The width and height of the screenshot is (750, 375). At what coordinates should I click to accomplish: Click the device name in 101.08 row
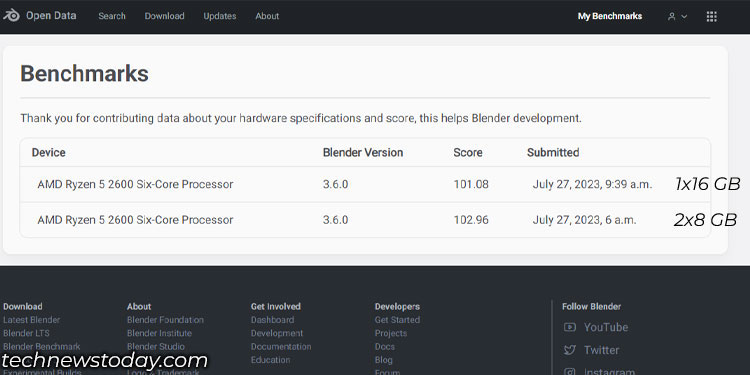pyautogui.click(x=135, y=184)
